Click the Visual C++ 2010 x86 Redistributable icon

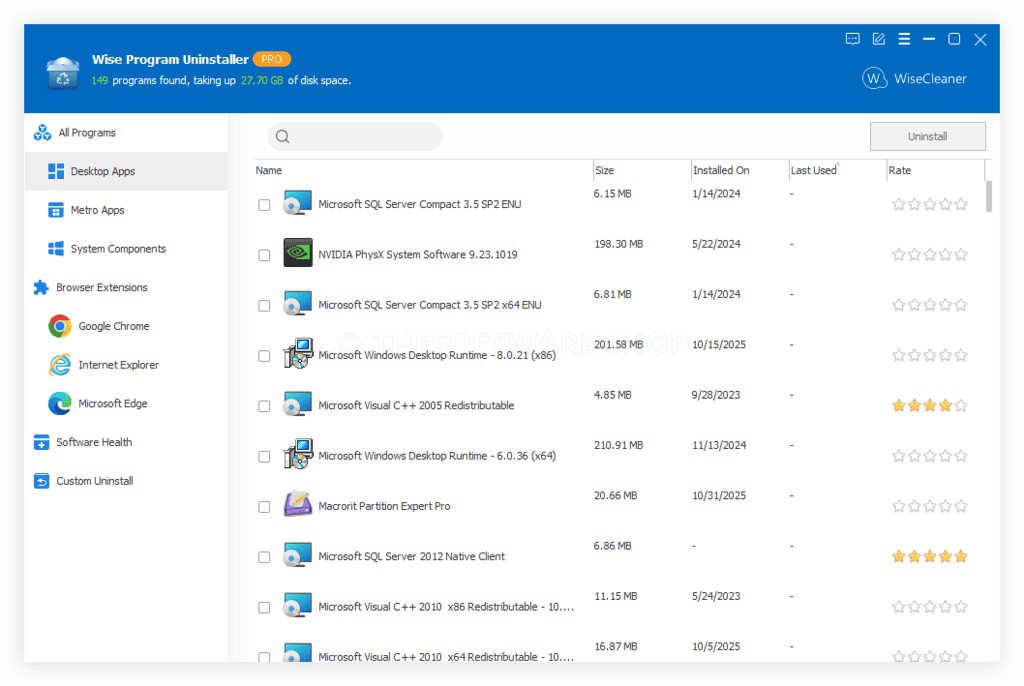click(298, 605)
